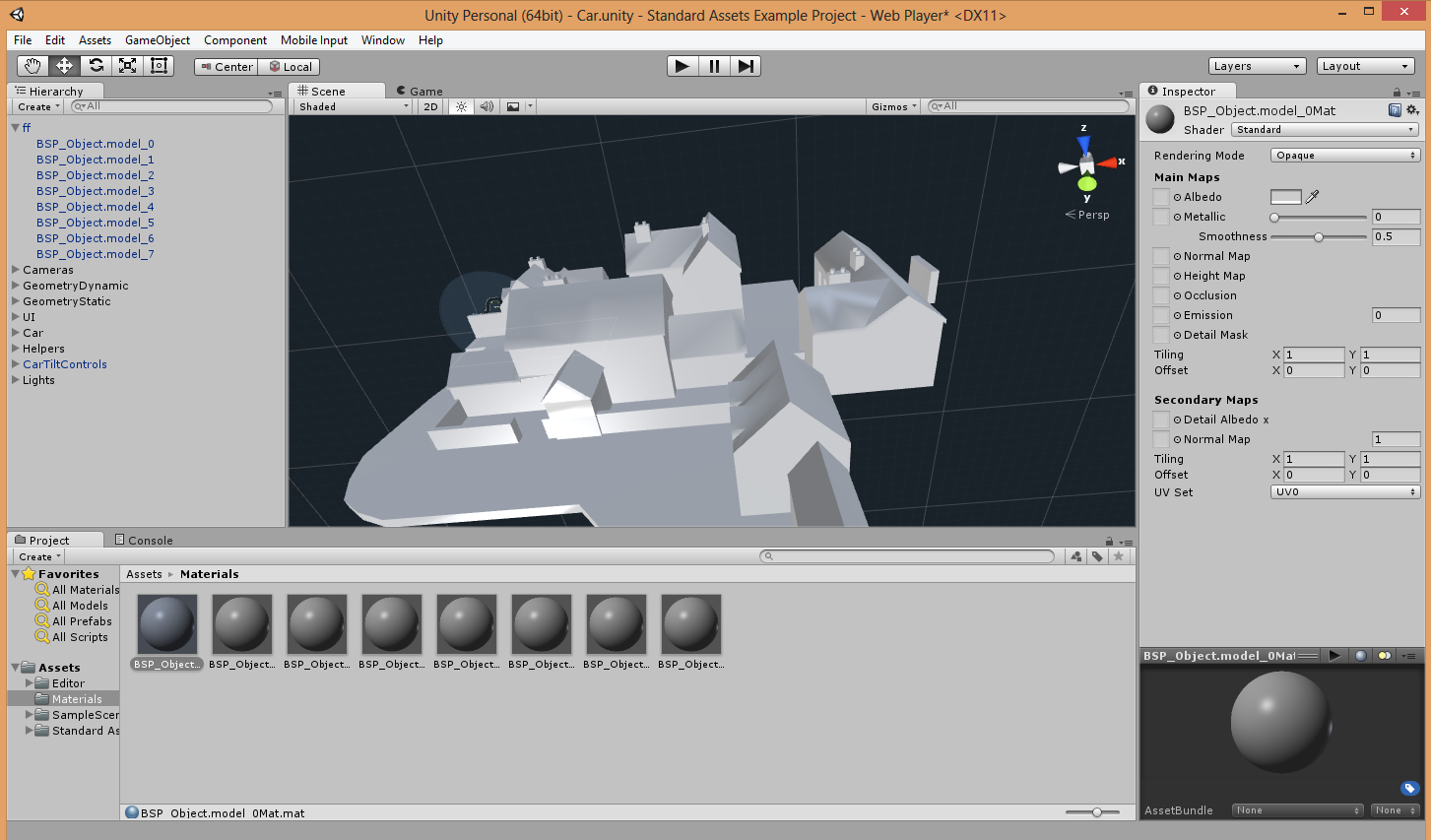Open the Albedo color swatch

pos(1286,197)
